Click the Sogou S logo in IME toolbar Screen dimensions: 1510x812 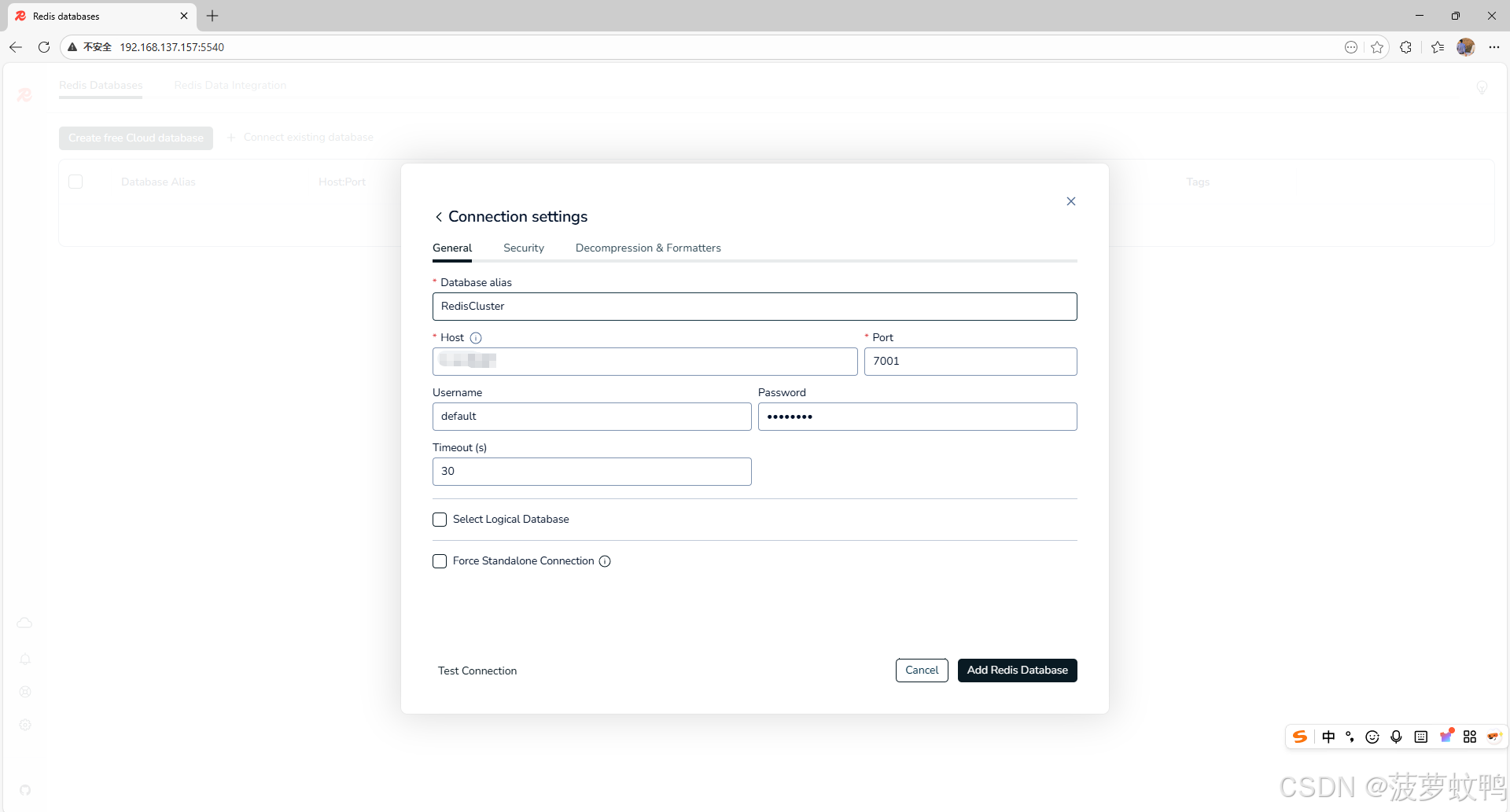point(1300,737)
